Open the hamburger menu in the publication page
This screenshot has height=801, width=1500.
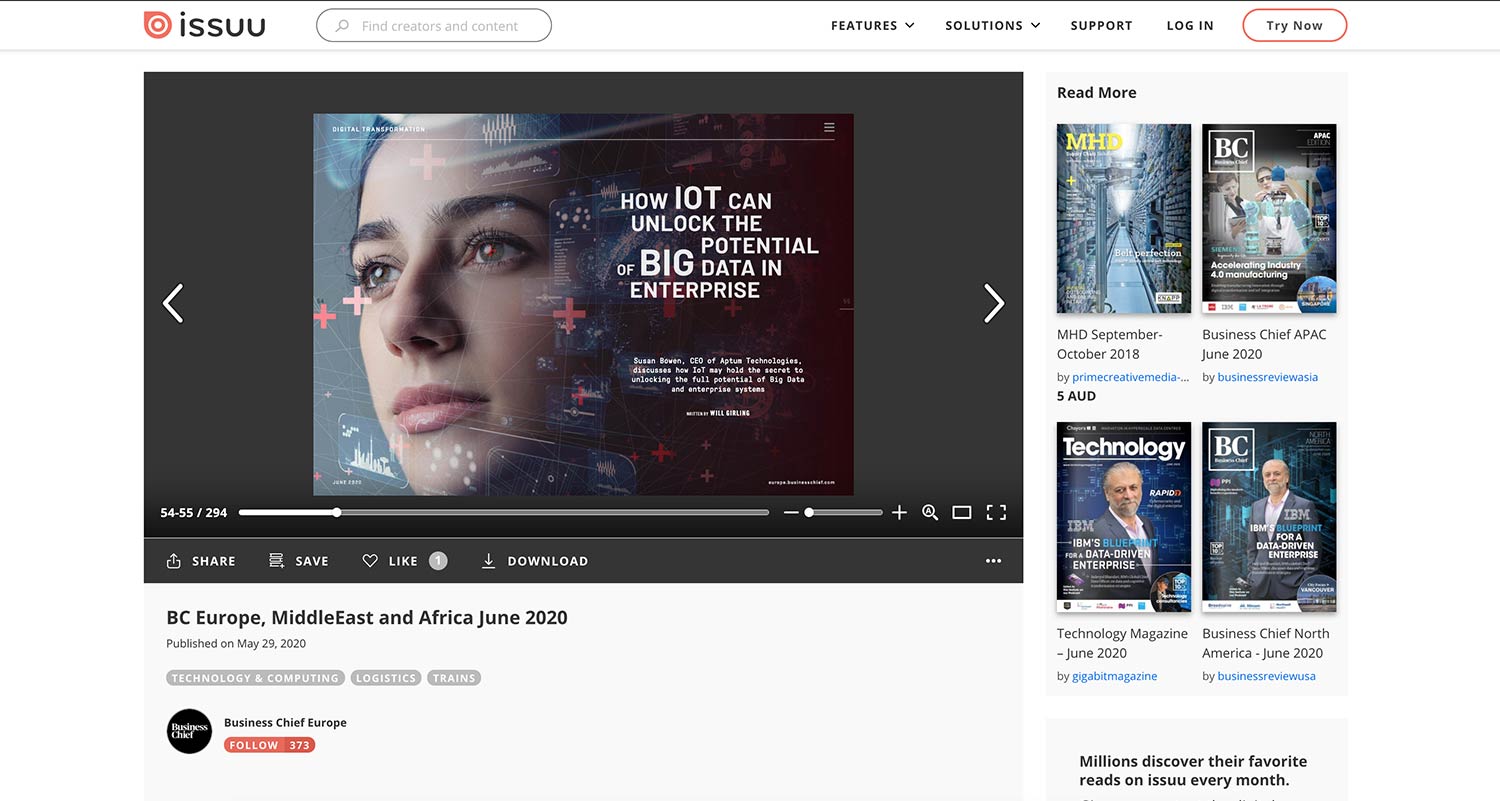coord(829,127)
